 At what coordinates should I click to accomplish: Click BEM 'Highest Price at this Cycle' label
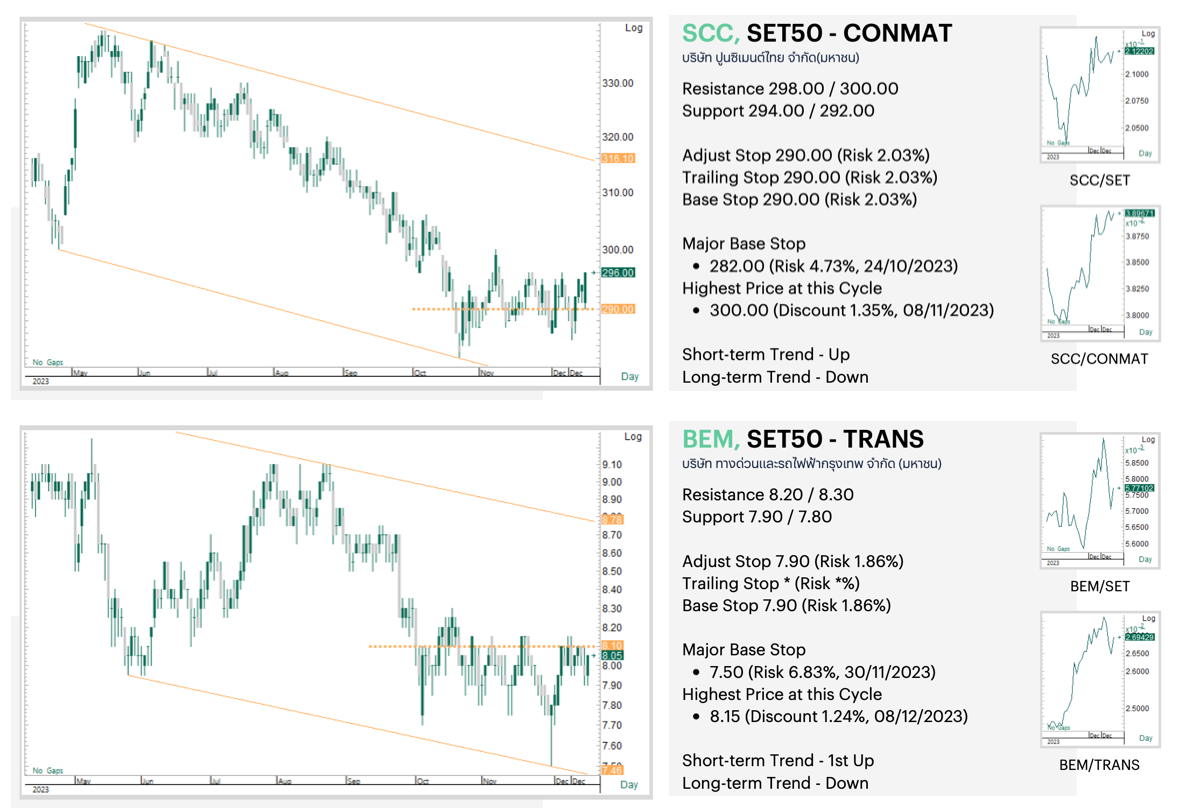click(x=782, y=694)
